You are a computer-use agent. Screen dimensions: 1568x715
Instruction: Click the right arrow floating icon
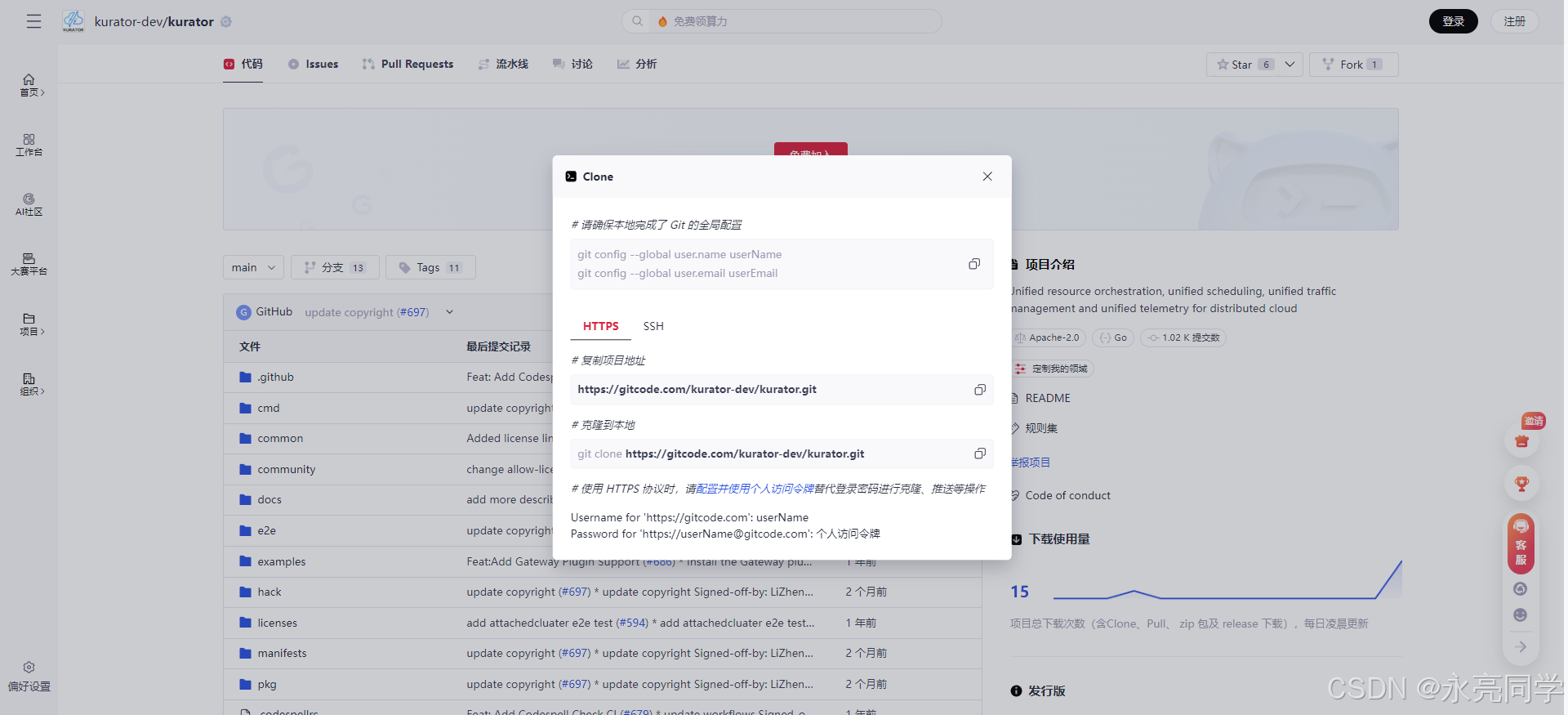(x=1521, y=646)
